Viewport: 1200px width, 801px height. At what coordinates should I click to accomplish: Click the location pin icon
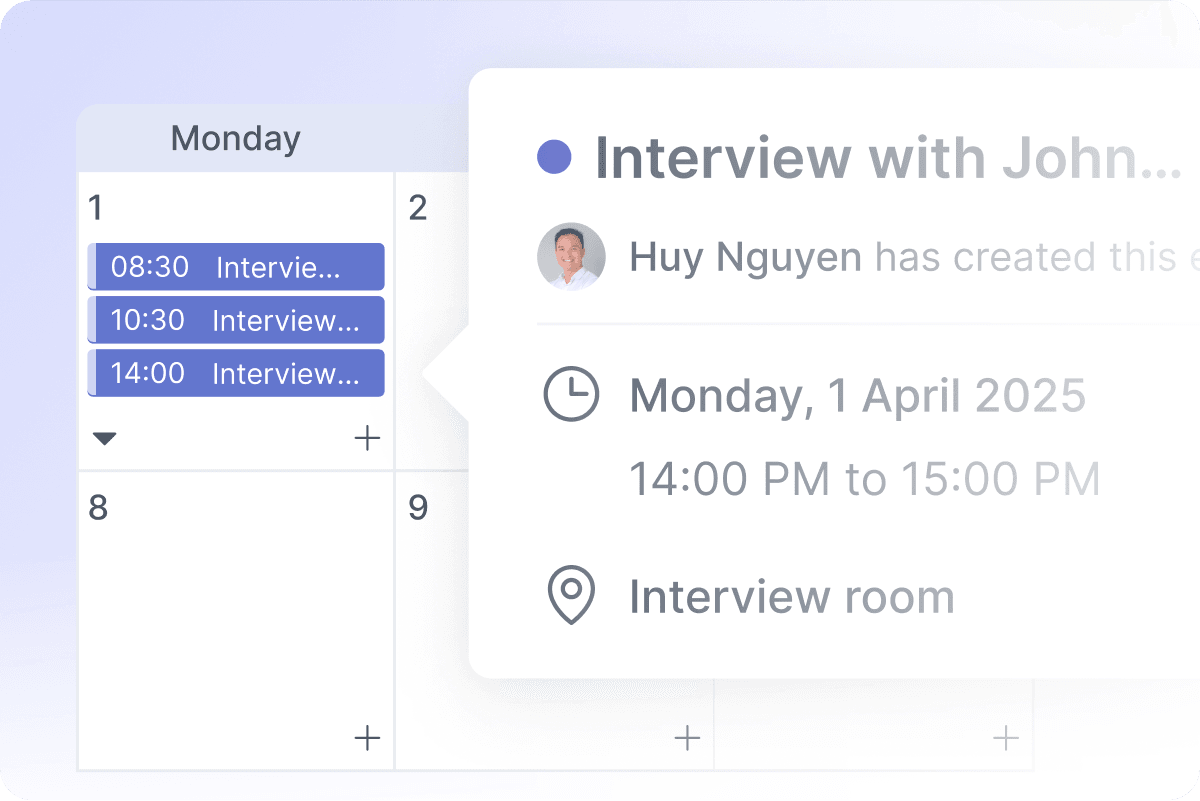click(571, 596)
